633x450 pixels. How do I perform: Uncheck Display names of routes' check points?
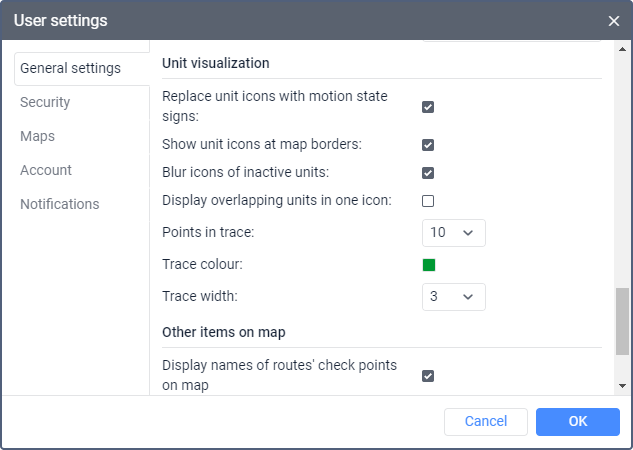pyautogui.click(x=428, y=376)
